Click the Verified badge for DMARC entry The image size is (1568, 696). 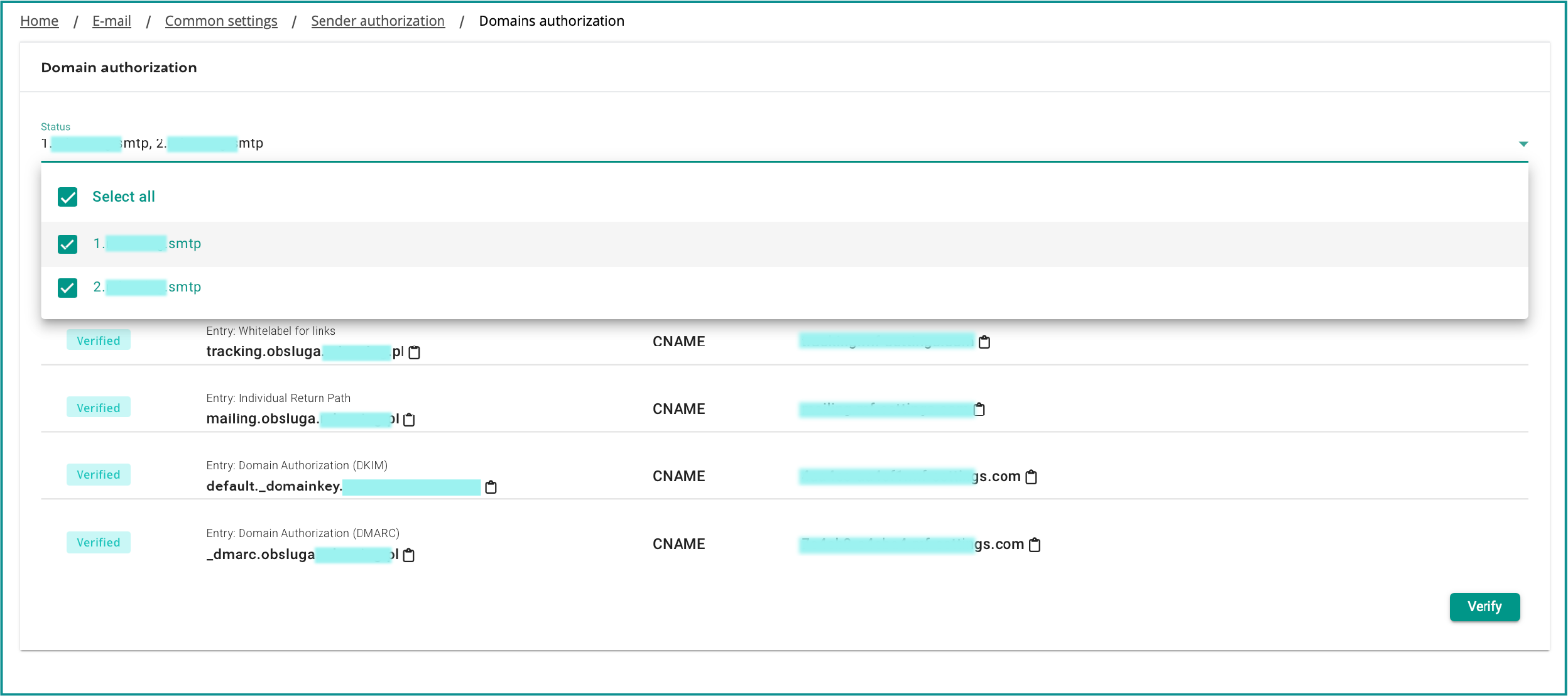(99, 543)
